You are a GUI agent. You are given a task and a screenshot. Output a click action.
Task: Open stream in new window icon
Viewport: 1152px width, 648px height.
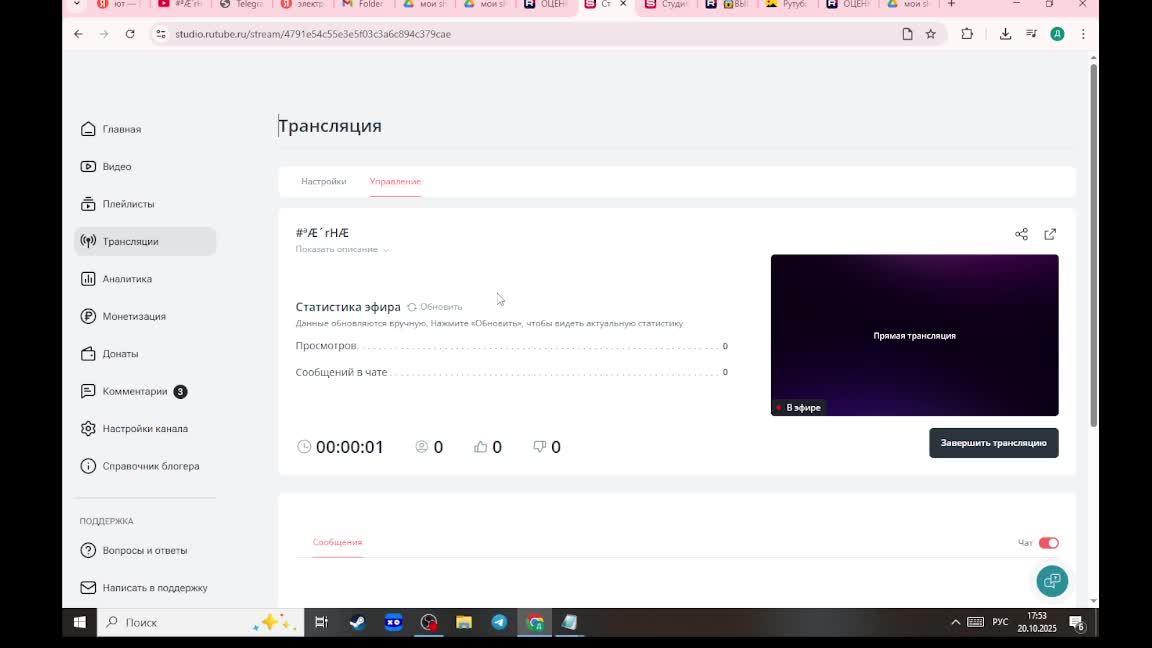coord(1050,234)
